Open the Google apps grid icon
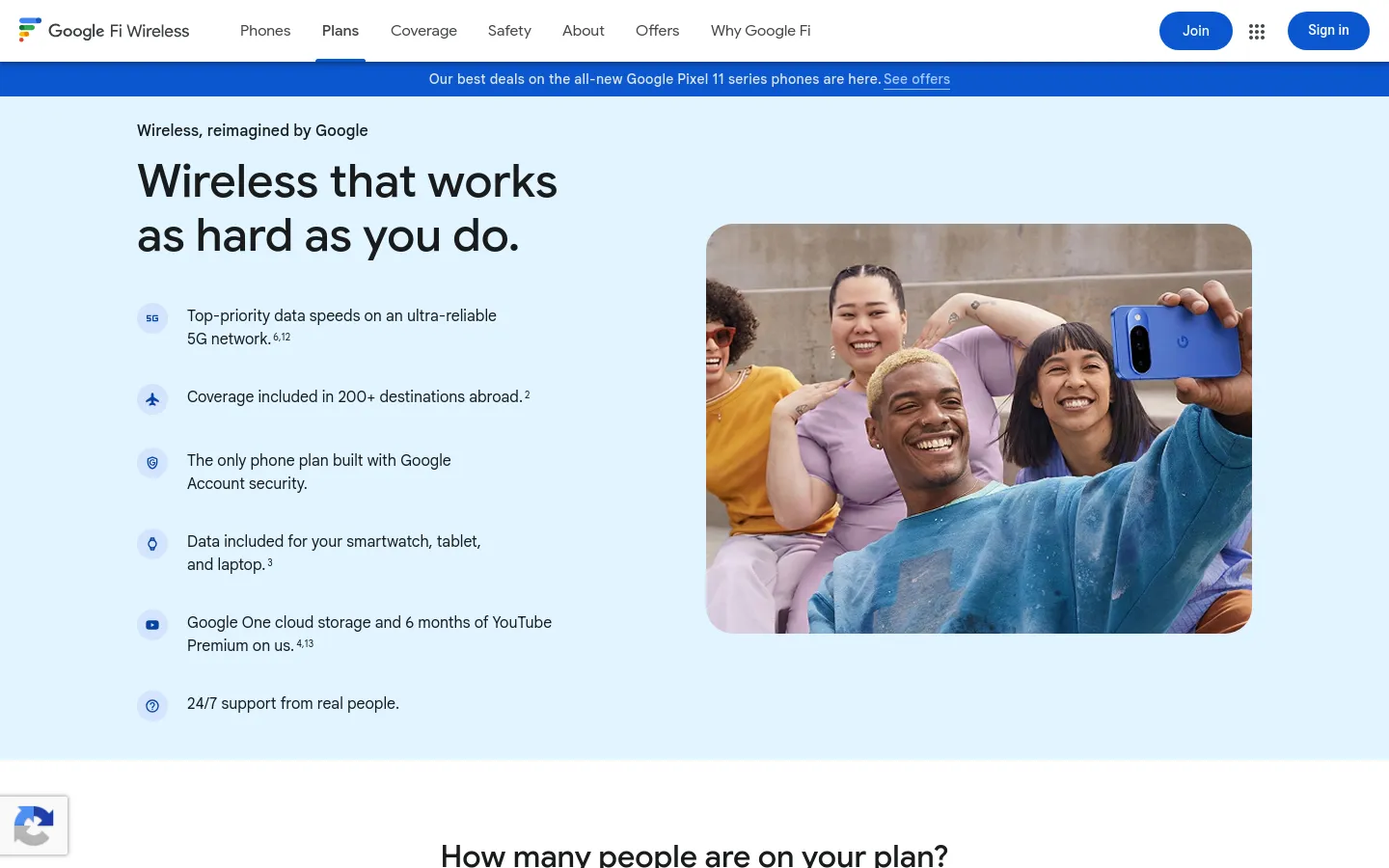 coord(1256,31)
